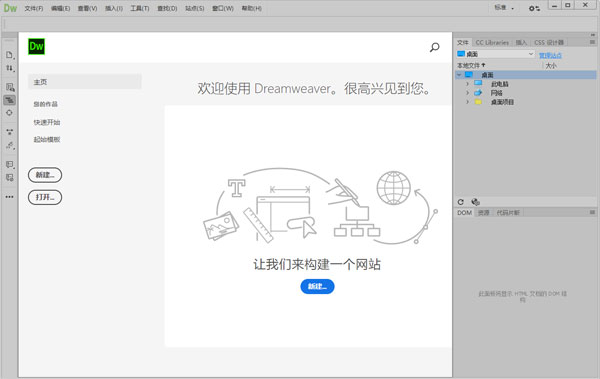The image size is (600, 379).
Task: Click the search magnifier on start screen
Action: point(434,47)
